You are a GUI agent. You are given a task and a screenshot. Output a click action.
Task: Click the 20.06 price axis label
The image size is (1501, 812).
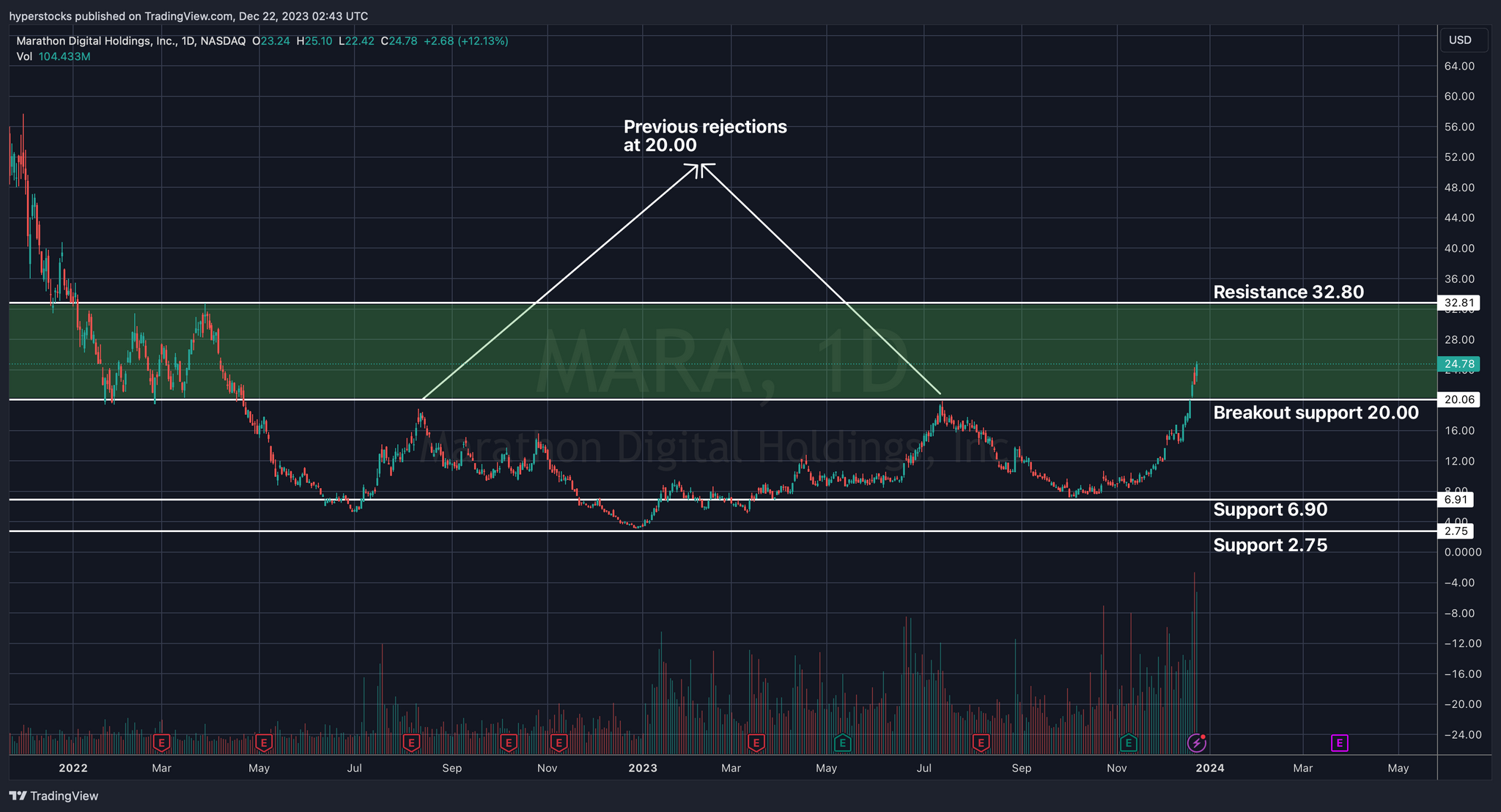[1458, 399]
